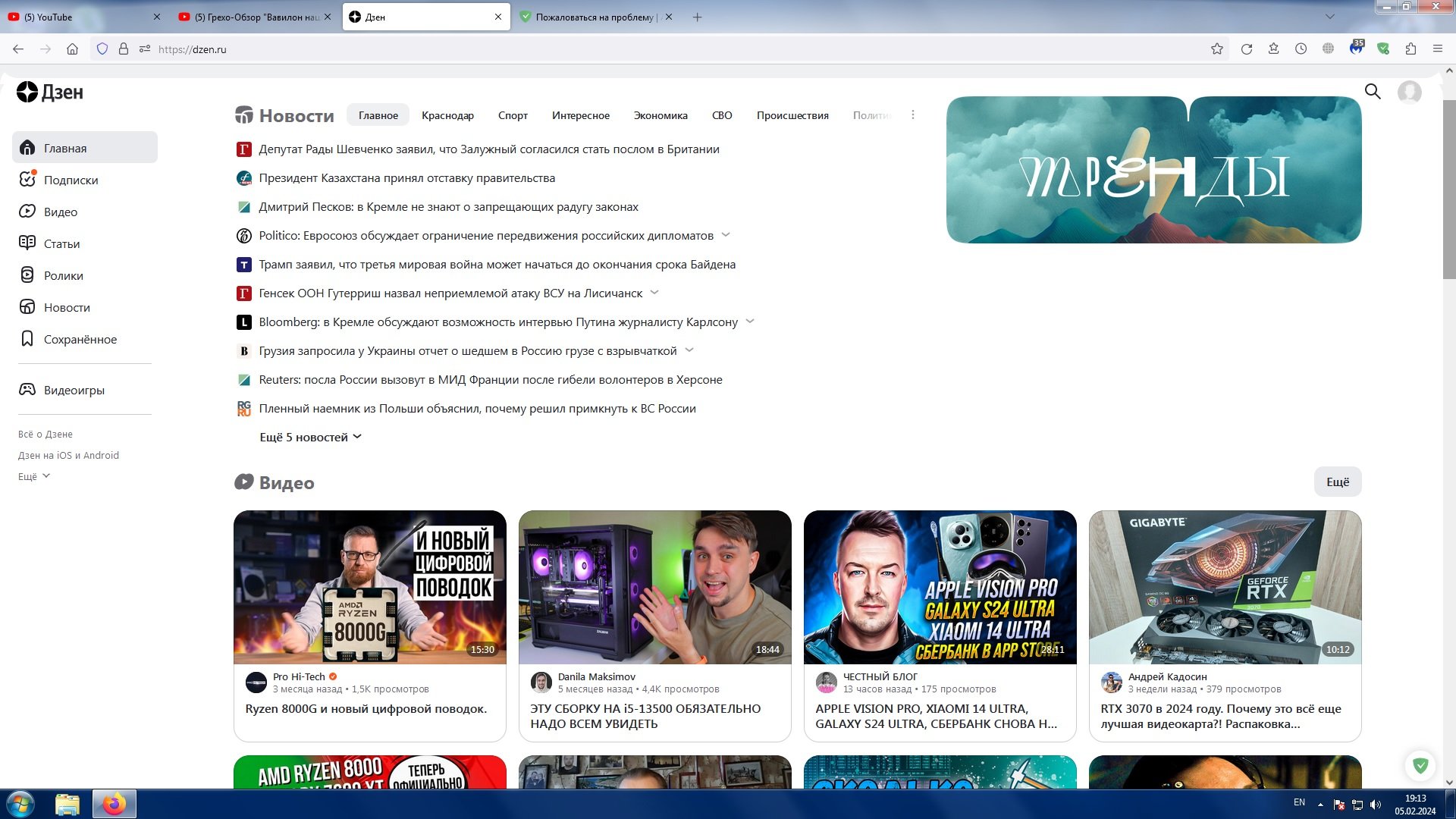This screenshot has width=1456, height=819.
Task: Expand Ещё in the sidebar footer
Action: pos(32,475)
